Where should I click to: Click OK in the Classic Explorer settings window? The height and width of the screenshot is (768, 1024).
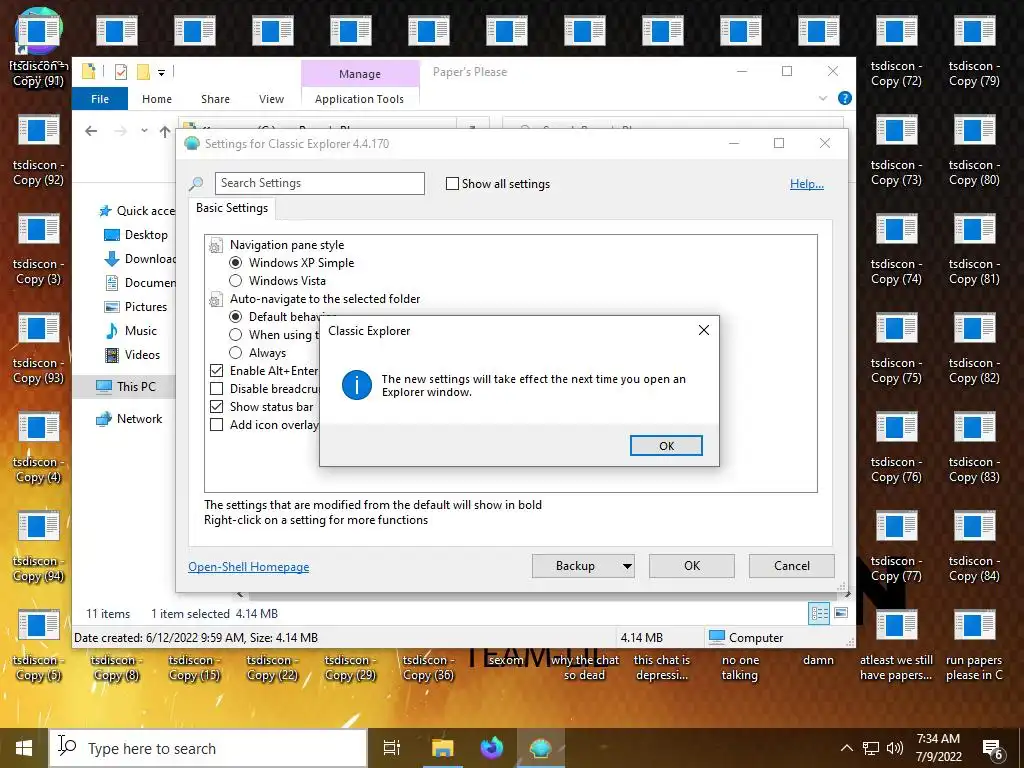click(x=692, y=566)
